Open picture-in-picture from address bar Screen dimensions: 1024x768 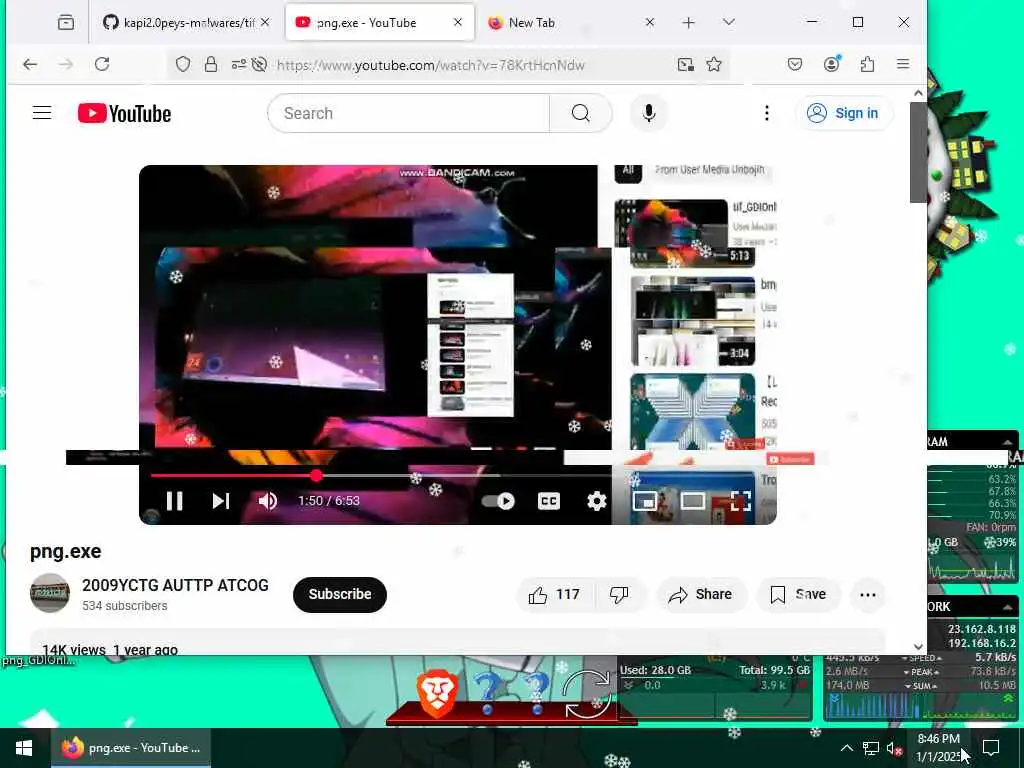click(x=686, y=64)
